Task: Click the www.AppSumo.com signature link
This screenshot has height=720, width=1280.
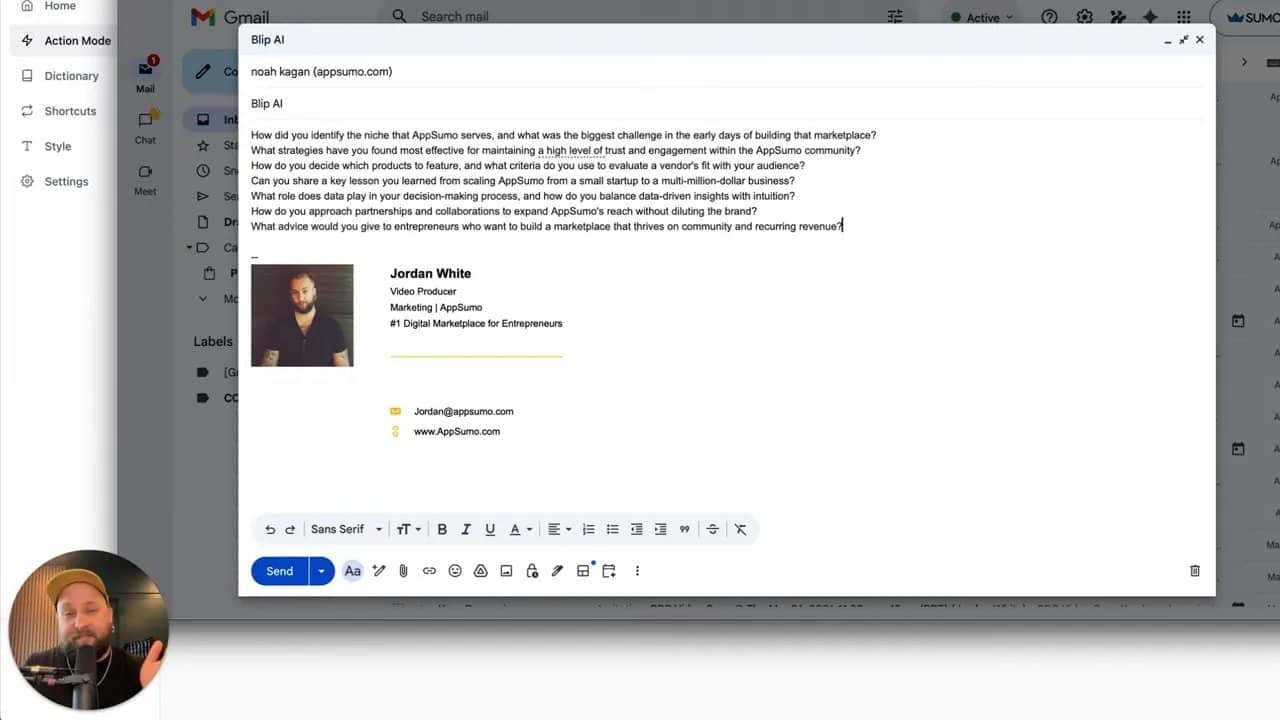Action: pyautogui.click(x=457, y=432)
